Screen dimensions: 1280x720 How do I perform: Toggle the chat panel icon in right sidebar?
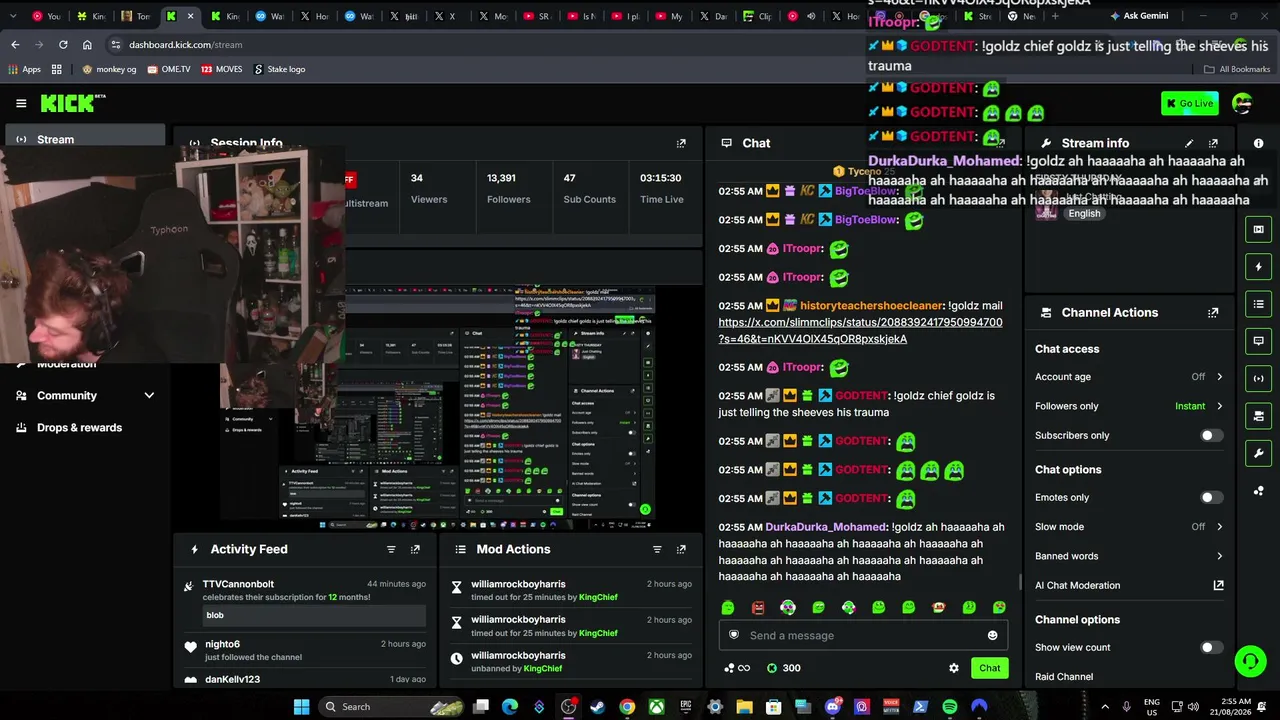pyautogui.click(x=1259, y=341)
